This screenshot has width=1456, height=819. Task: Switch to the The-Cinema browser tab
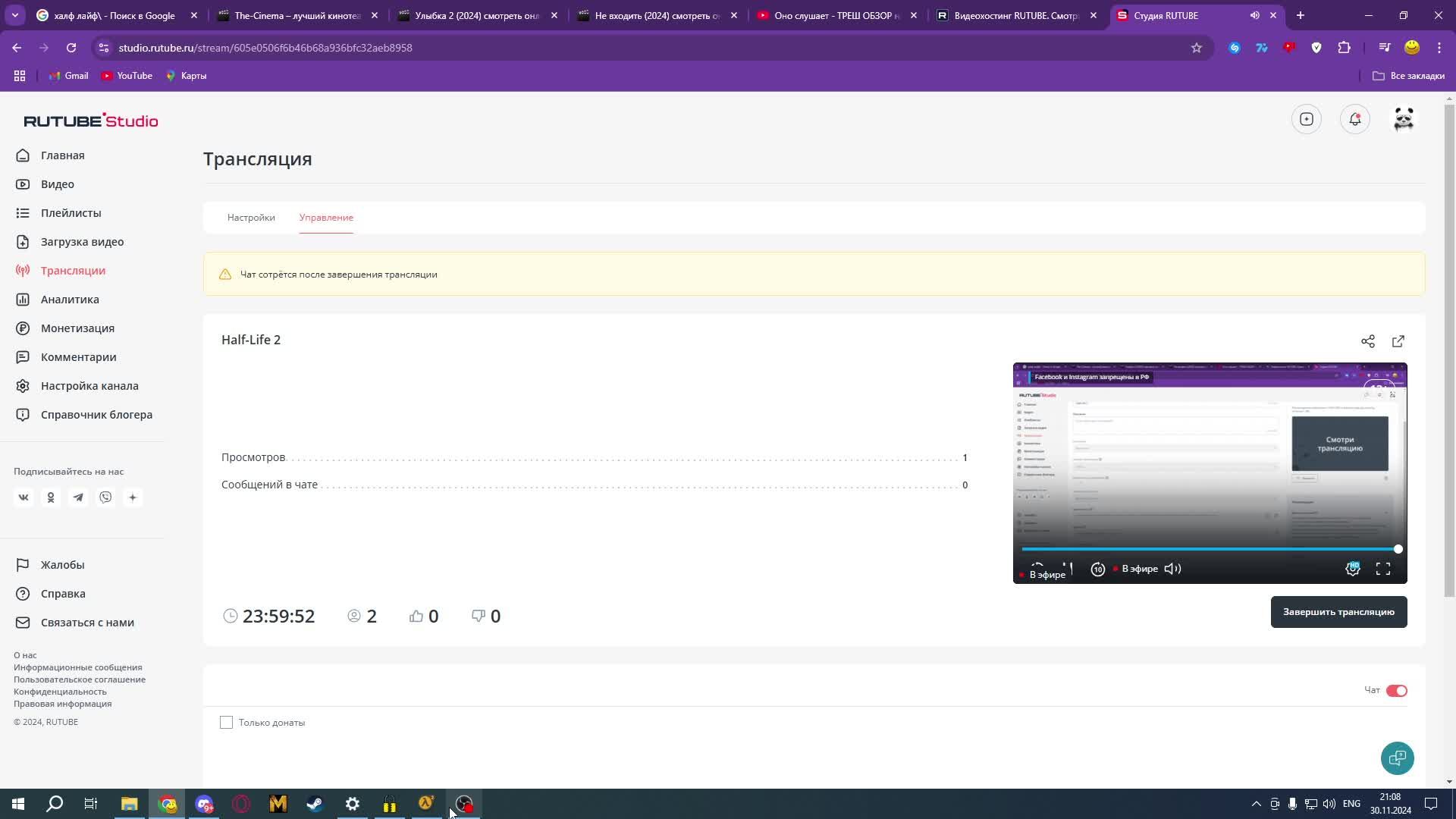(x=297, y=15)
